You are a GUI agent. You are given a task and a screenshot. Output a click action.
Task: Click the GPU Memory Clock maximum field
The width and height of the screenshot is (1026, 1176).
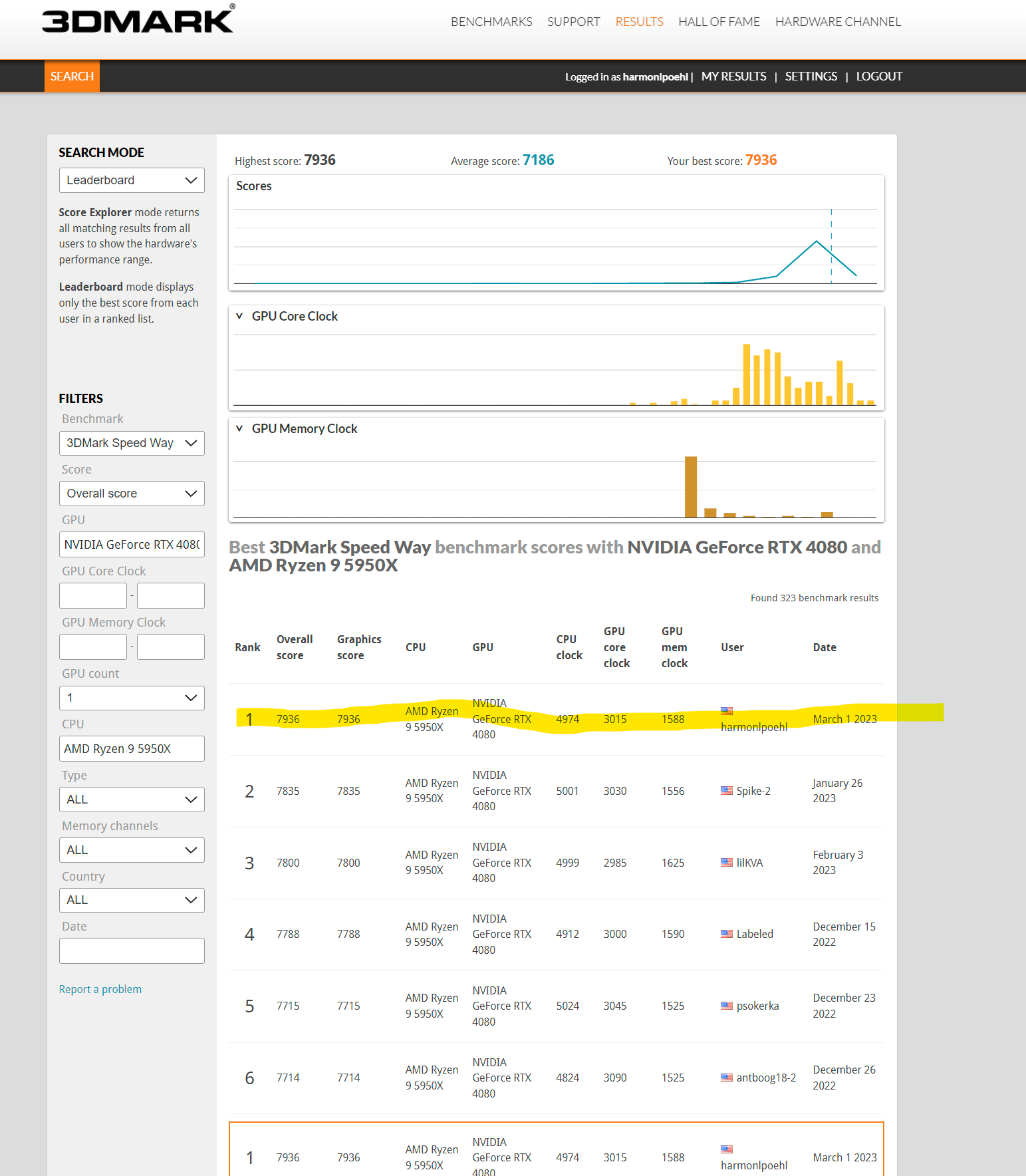click(170, 647)
